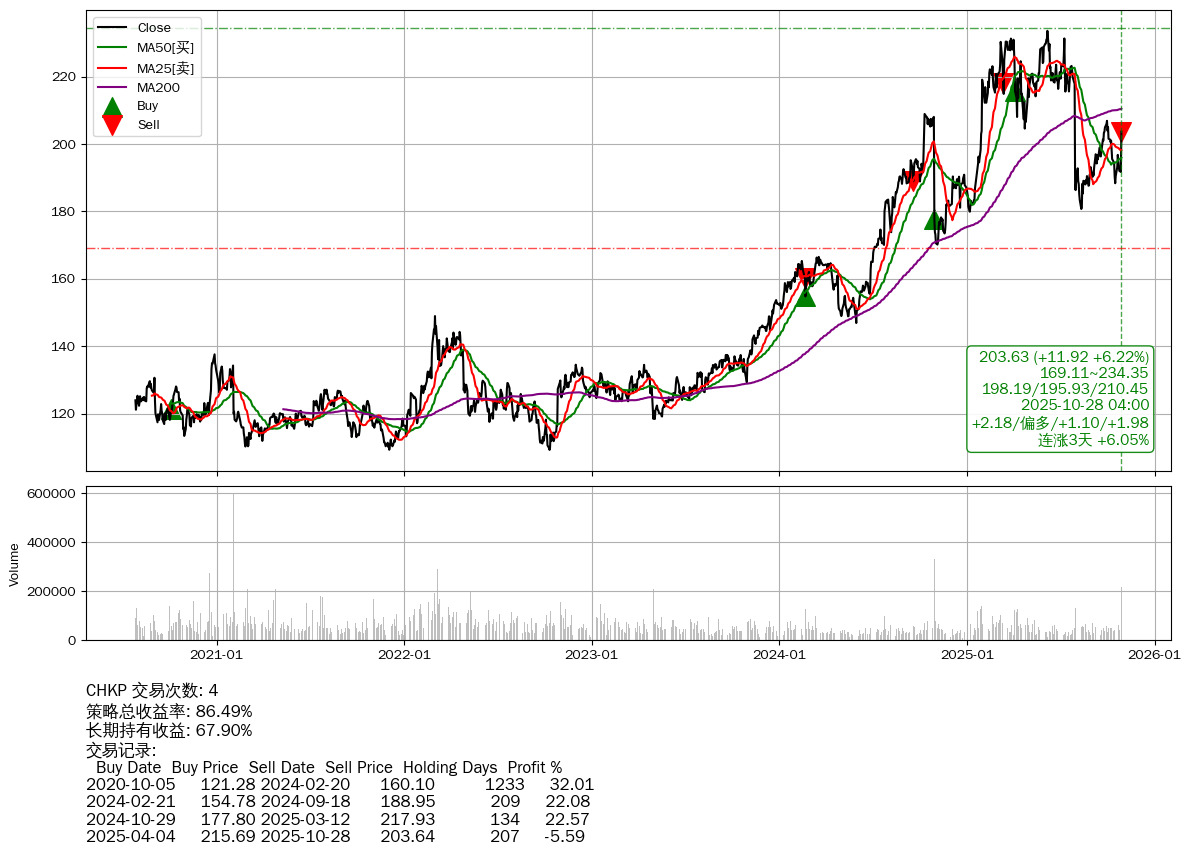Click the red sell marker at chart's far right

pos(1121,131)
